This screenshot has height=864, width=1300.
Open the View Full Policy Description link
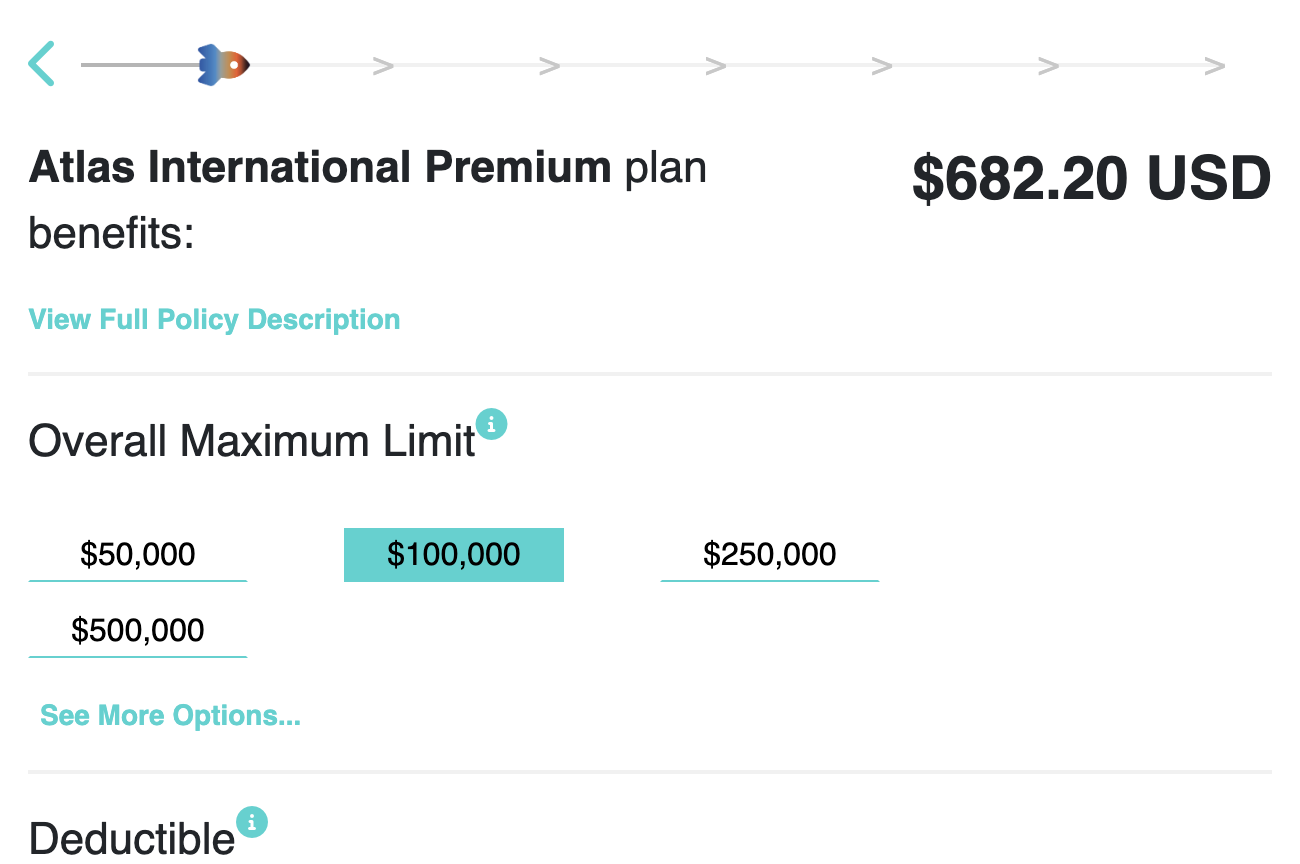point(214,320)
